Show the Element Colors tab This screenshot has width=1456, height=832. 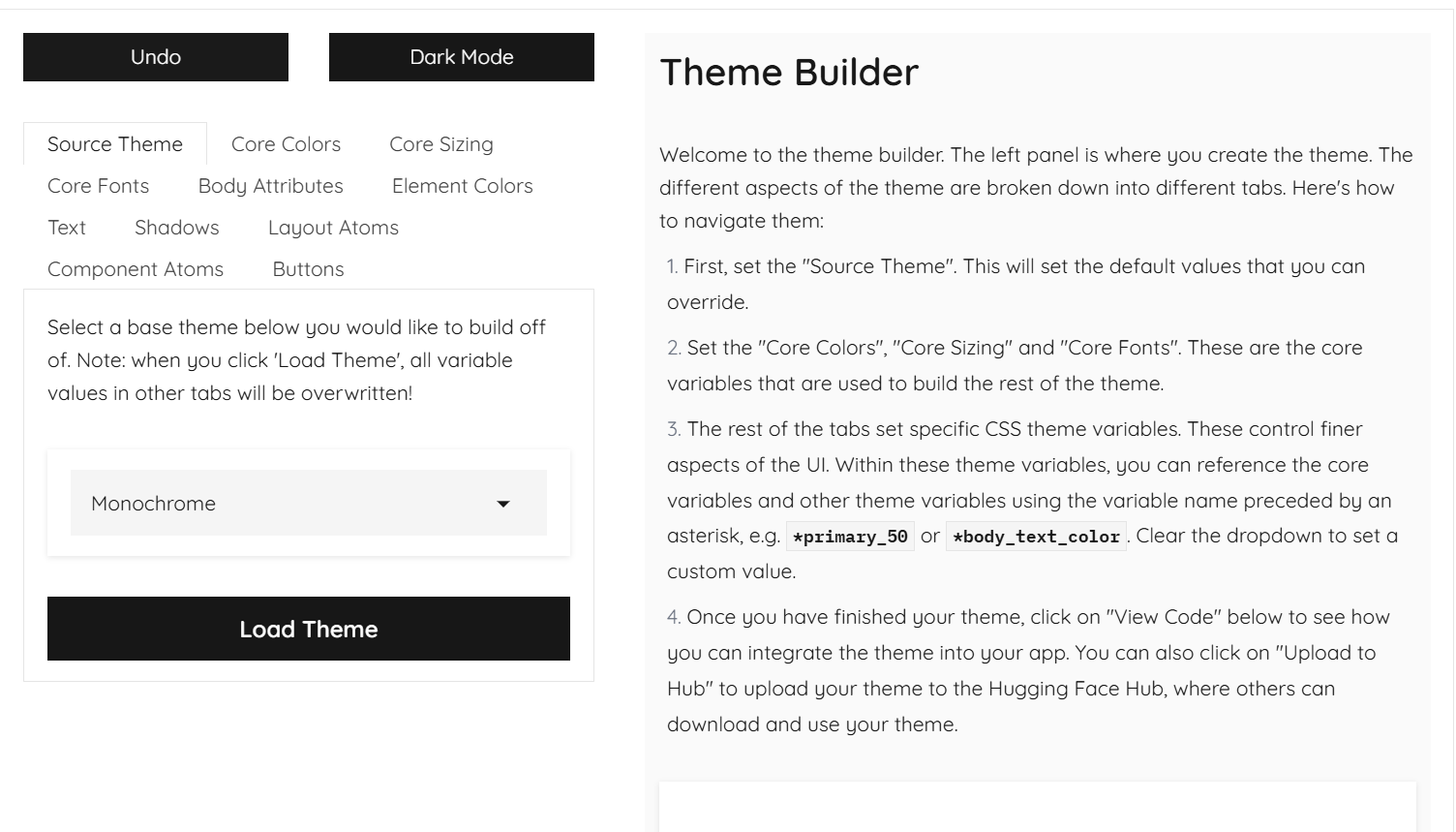(462, 186)
